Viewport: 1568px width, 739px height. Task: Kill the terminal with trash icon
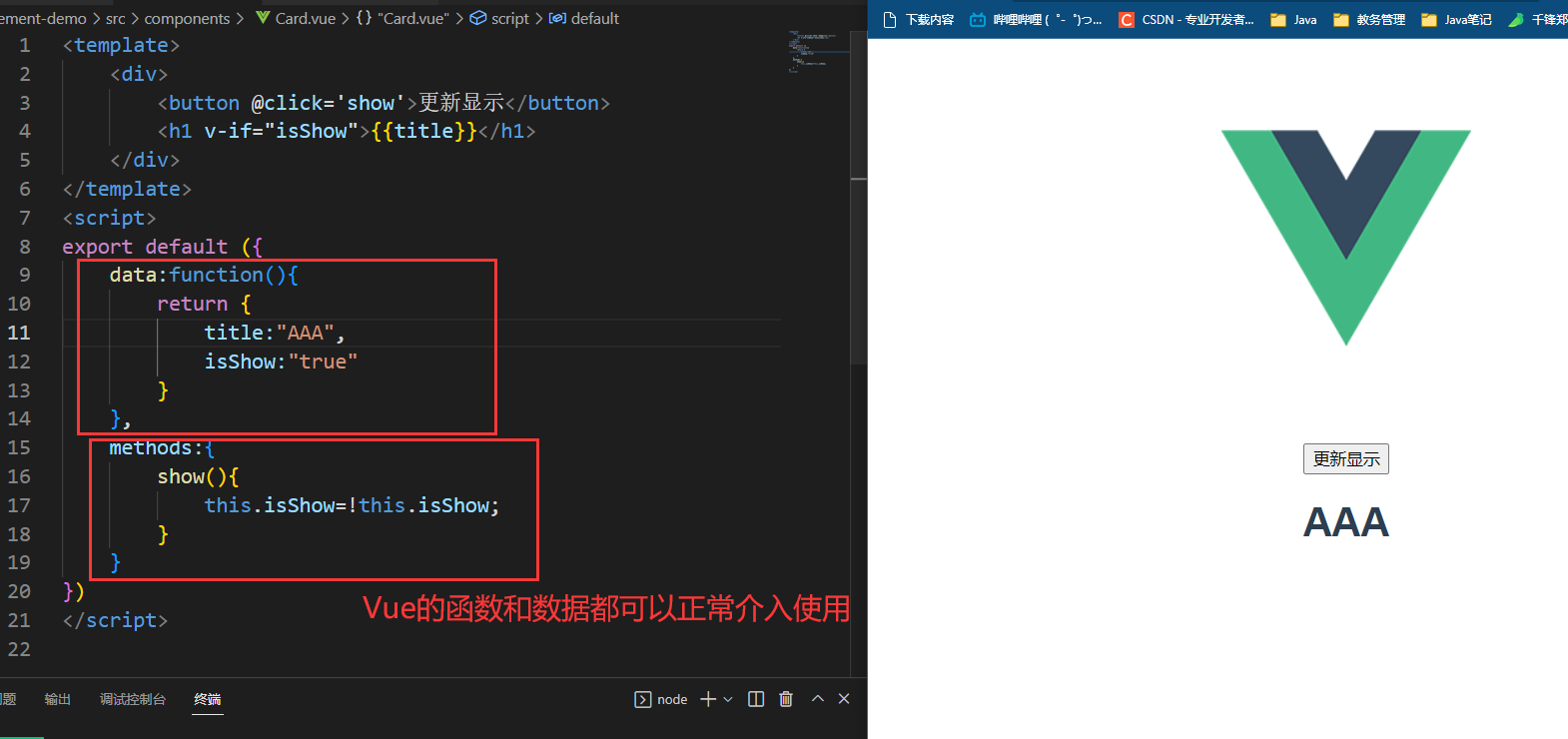786,699
